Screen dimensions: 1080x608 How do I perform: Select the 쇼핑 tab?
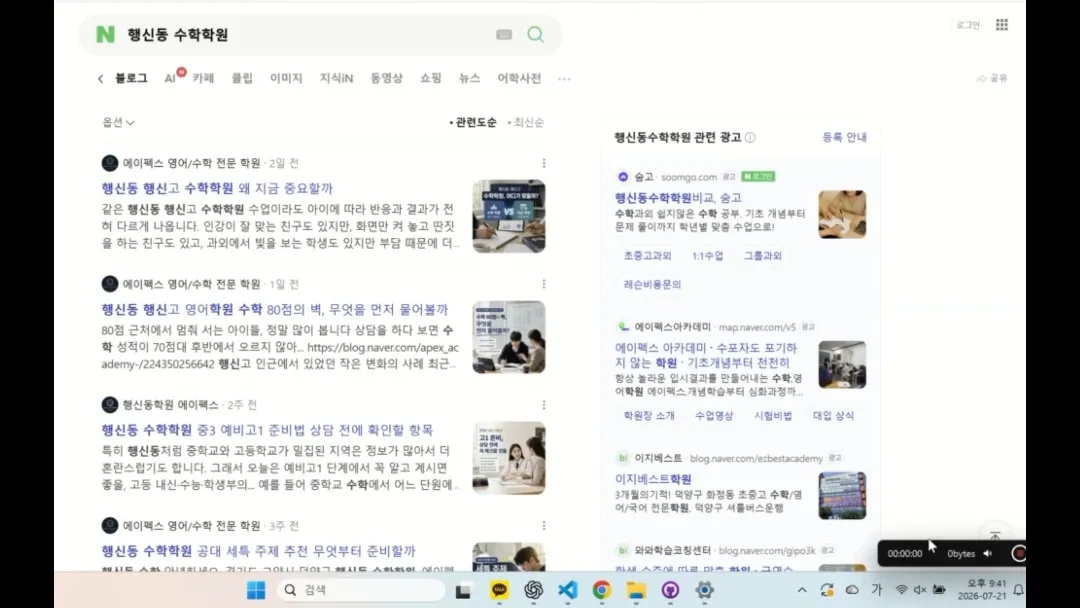click(x=430, y=78)
